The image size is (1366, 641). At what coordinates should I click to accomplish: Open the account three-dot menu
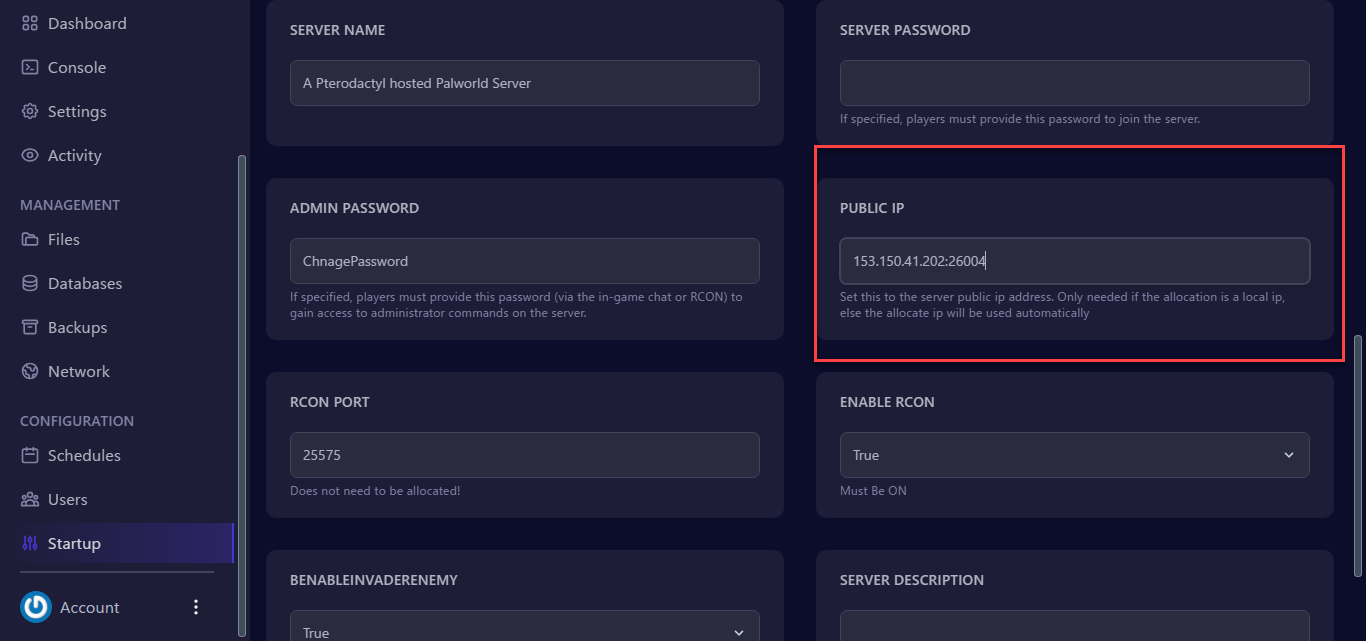[196, 607]
